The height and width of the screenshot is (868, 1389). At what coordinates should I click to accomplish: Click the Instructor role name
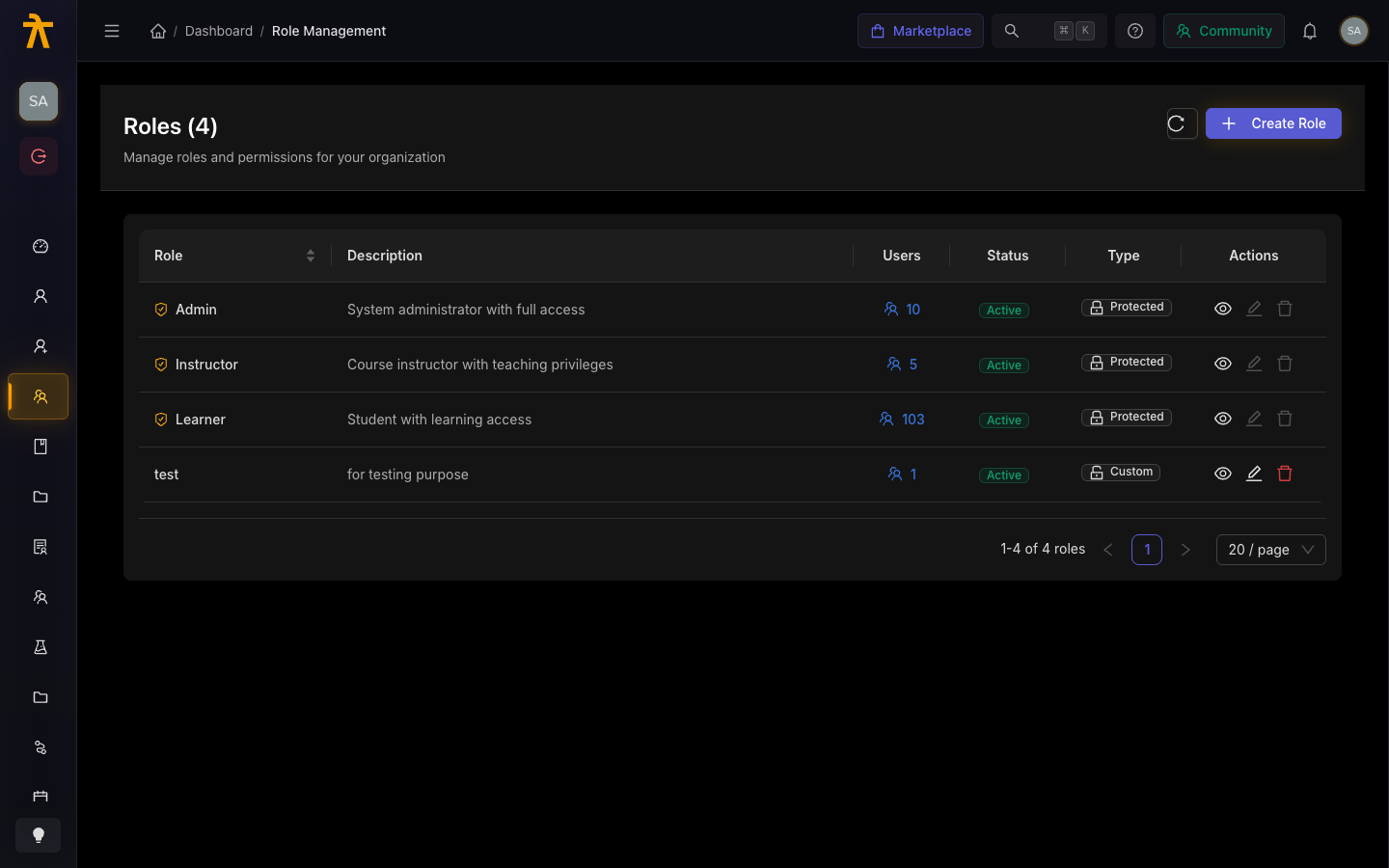[206, 365]
